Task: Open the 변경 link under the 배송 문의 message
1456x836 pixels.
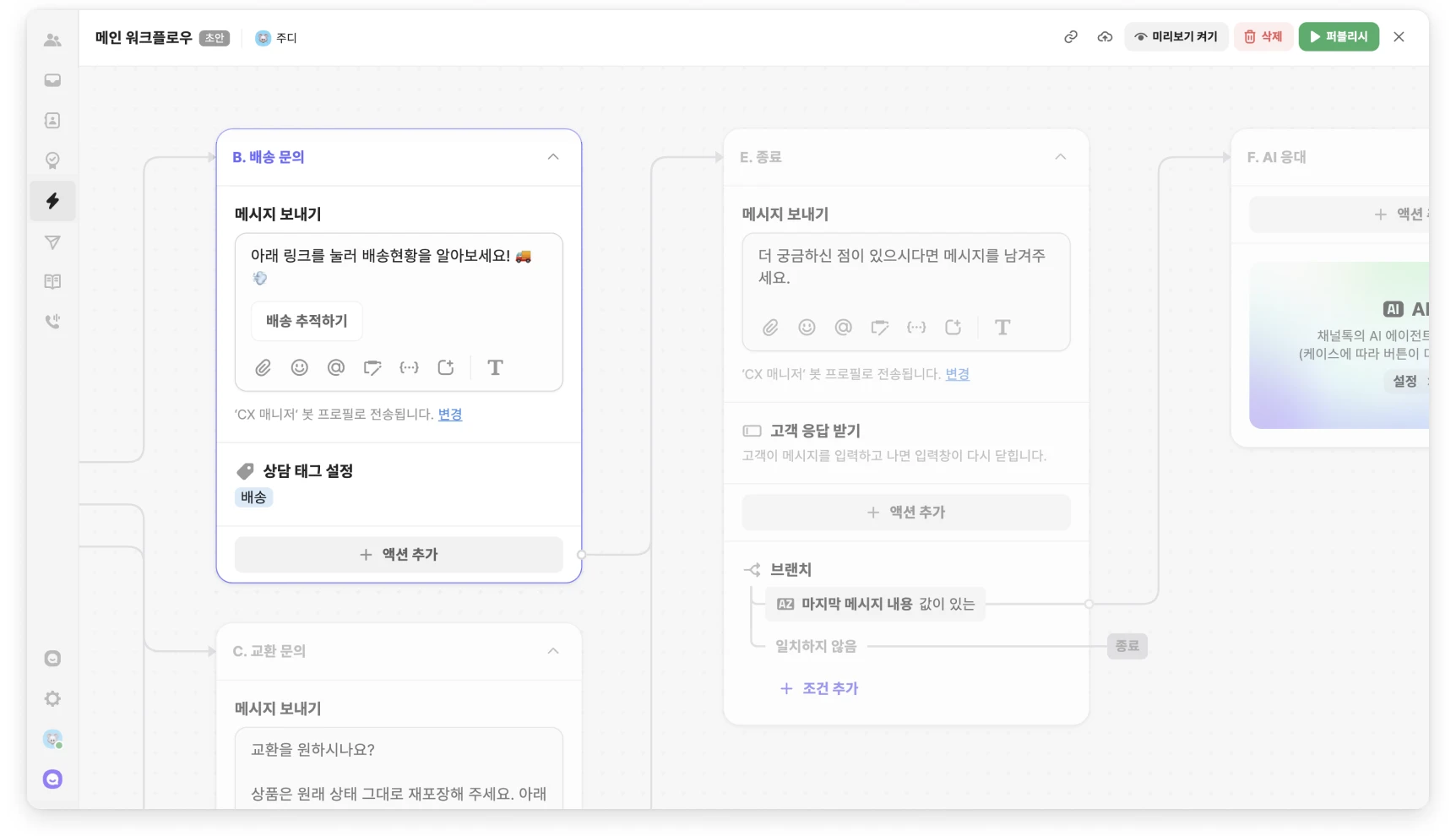Action: tap(450, 414)
